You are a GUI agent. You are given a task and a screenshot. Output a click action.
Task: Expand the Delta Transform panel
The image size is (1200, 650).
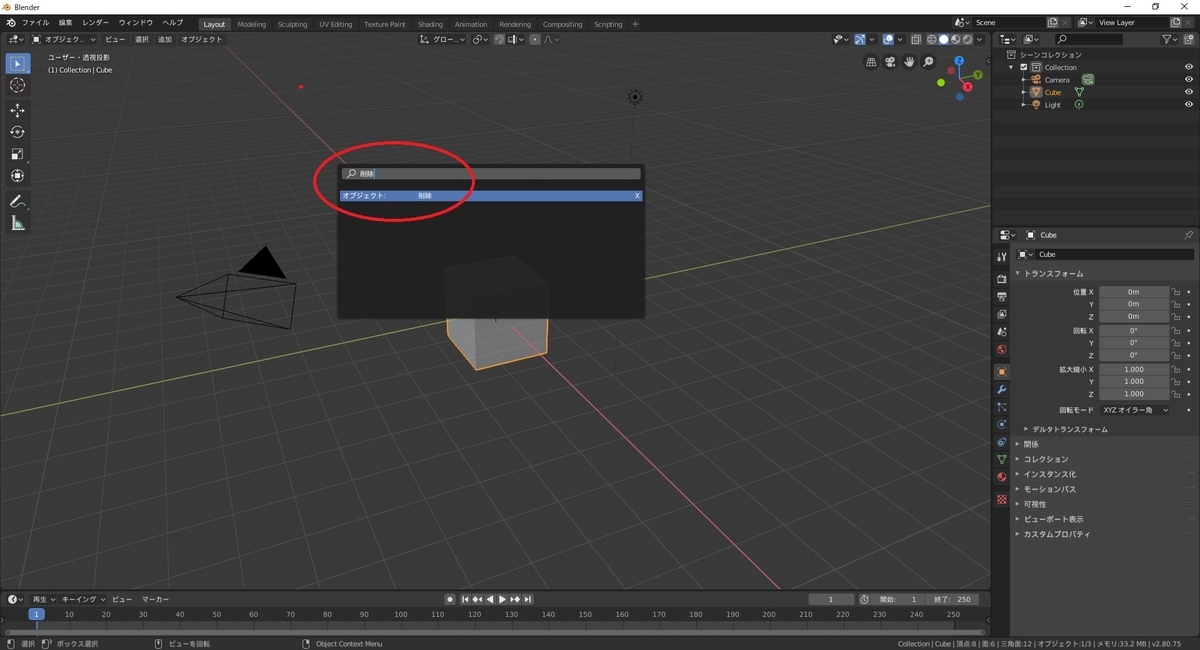[1069, 429]
